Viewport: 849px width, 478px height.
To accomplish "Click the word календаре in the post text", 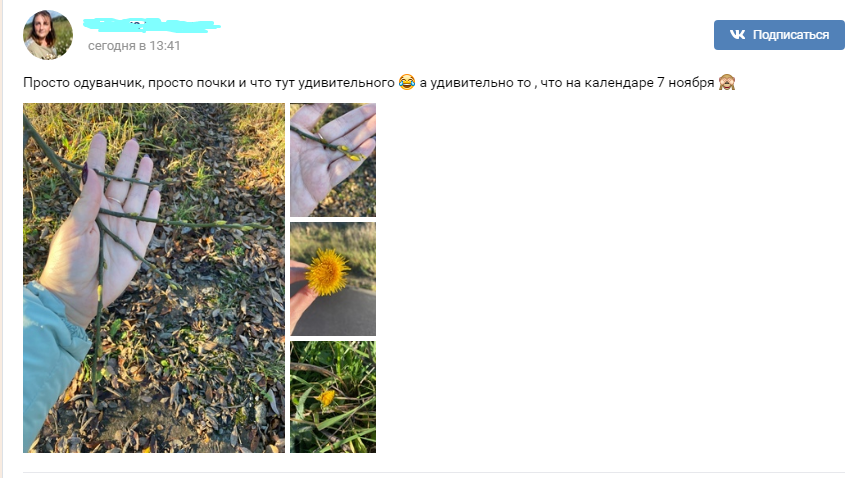I will [x=619, y=83].
